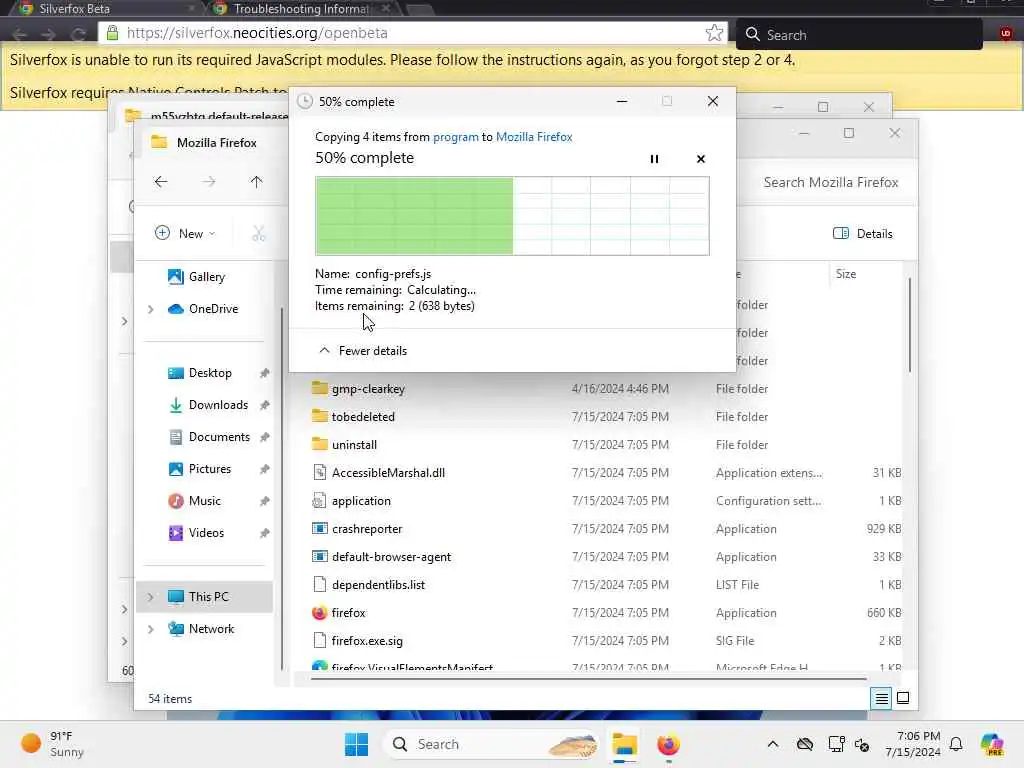This screenshot has height=768, width=1024.
Task: Expand the OneDrive tree node
Action: coord(151,309)
